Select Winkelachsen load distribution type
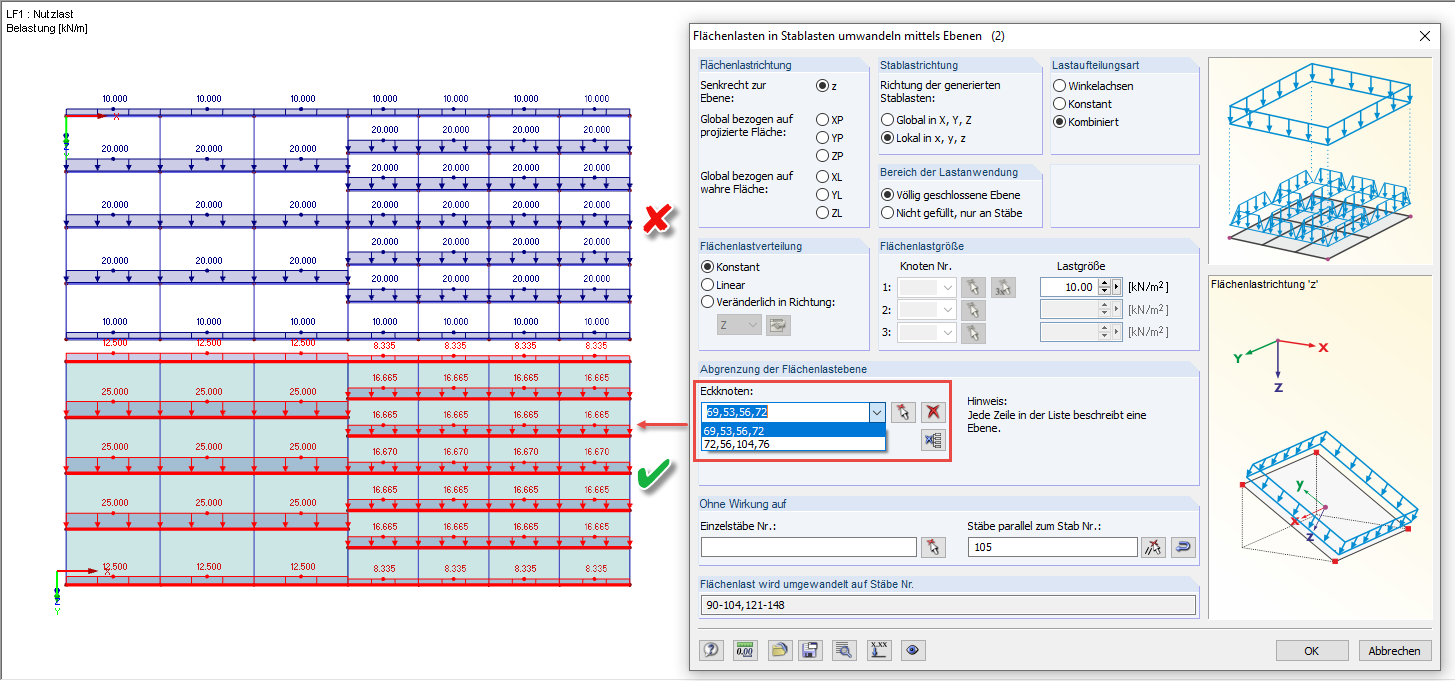The image size is (1455, 681). click(1059, 86)
